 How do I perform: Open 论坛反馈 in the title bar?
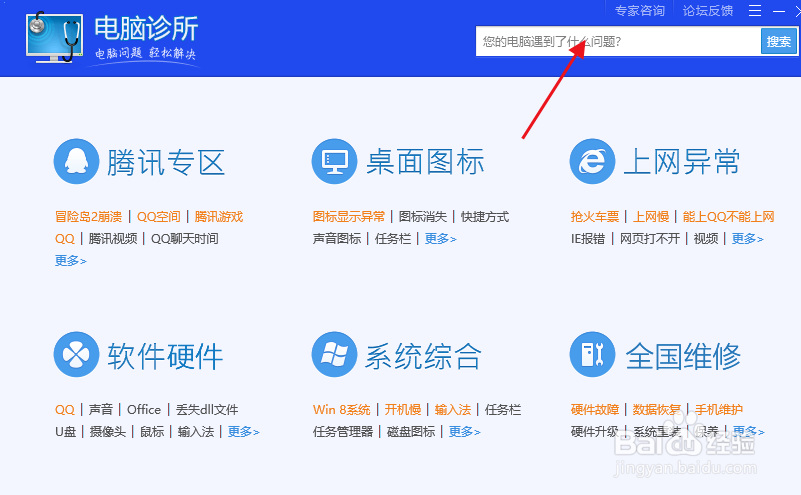pos(708,11)
